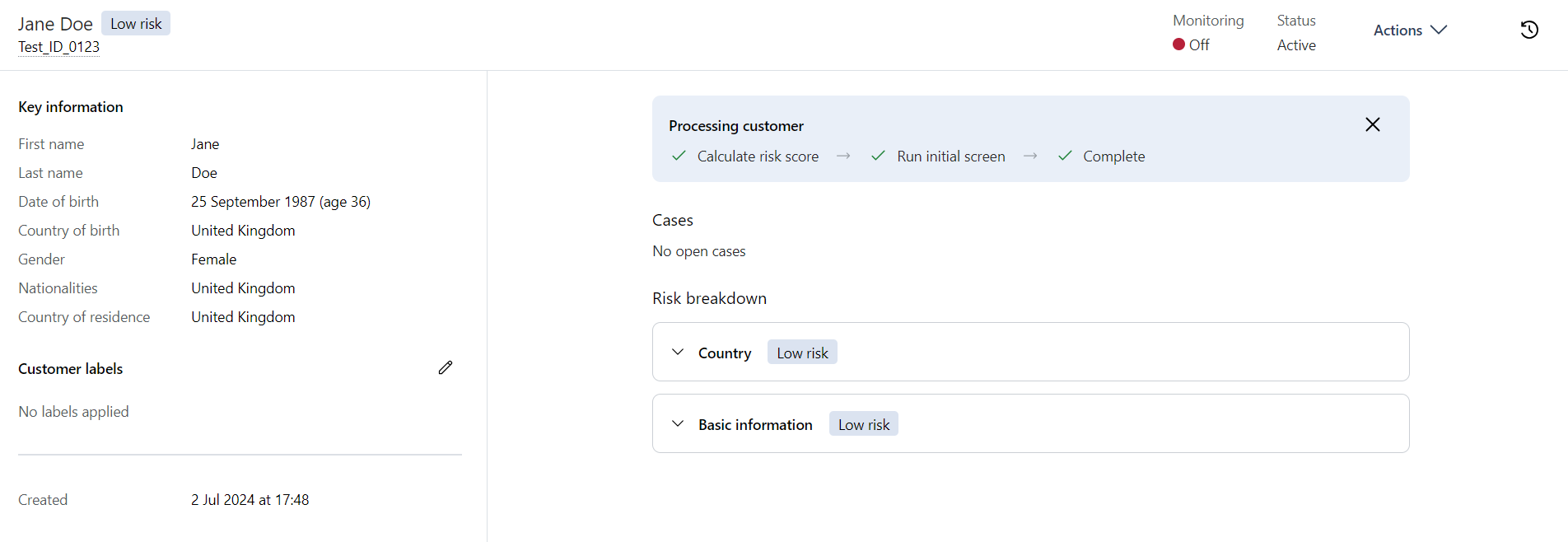This screenshot has width=1568, height=542.
Task: Expand the Basic information chevron
Action: click(x=678, y=424)
